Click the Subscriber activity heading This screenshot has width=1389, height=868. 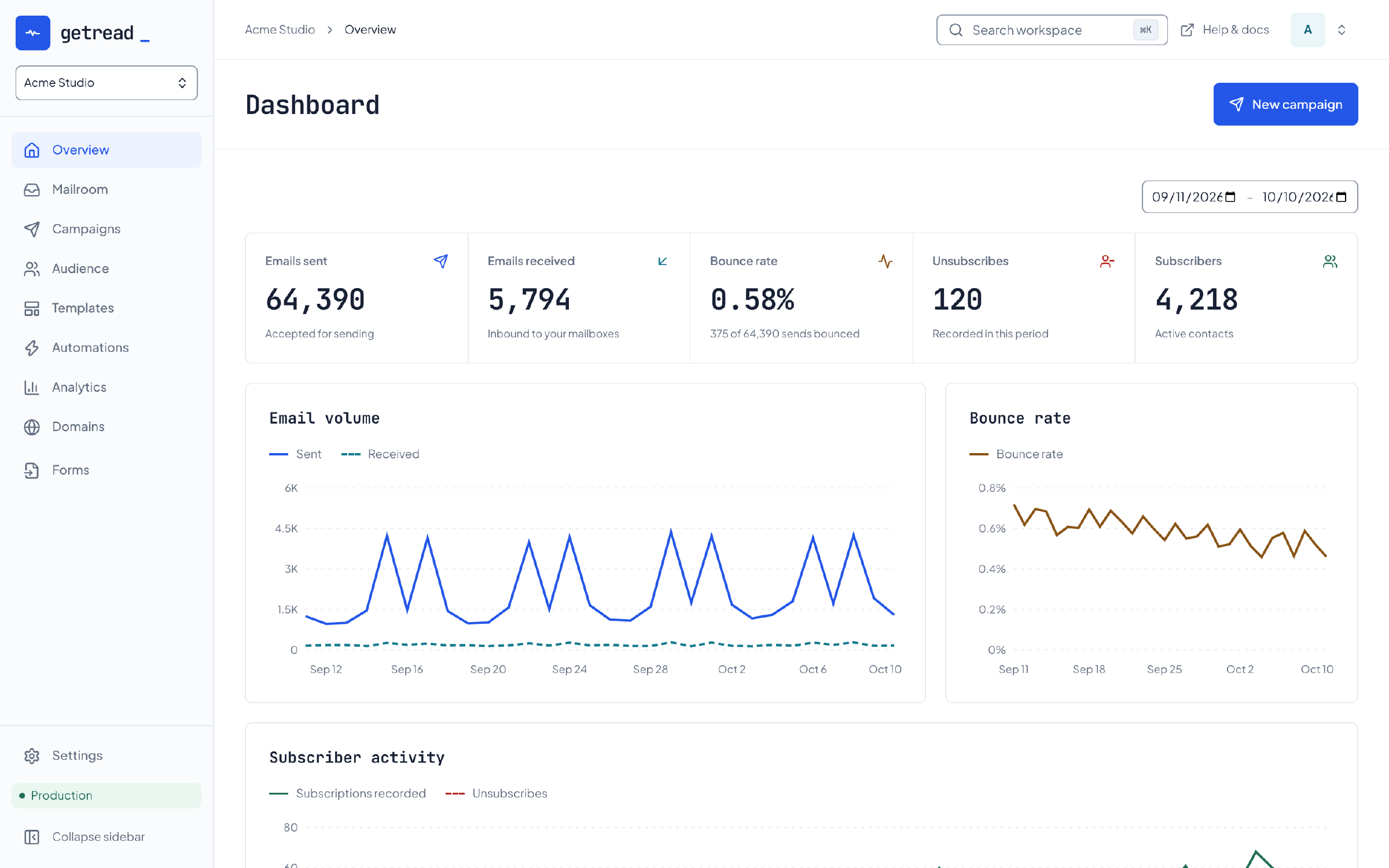(x=357, y=757)
